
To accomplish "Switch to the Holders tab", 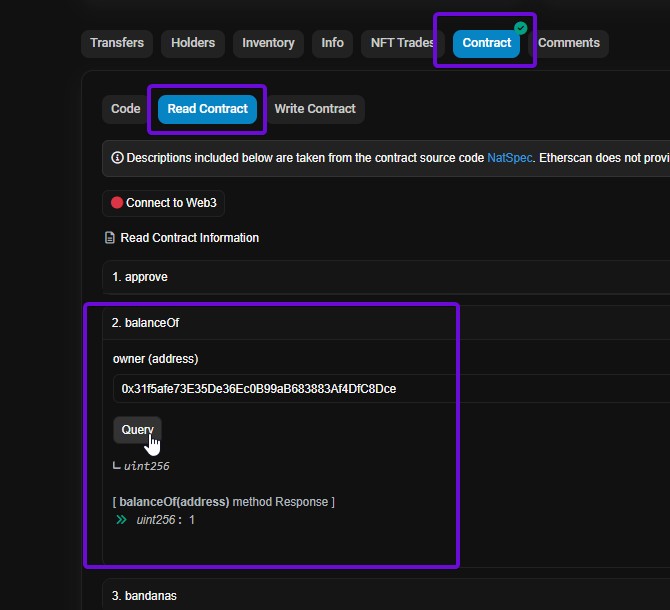I will tap(193, 43).
